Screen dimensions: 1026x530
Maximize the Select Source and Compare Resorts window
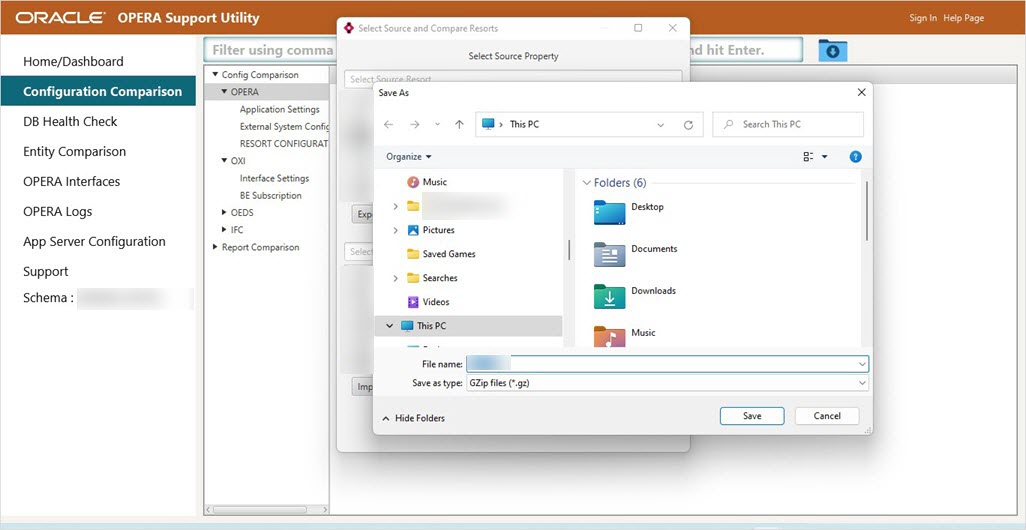(x=638, y=28)
